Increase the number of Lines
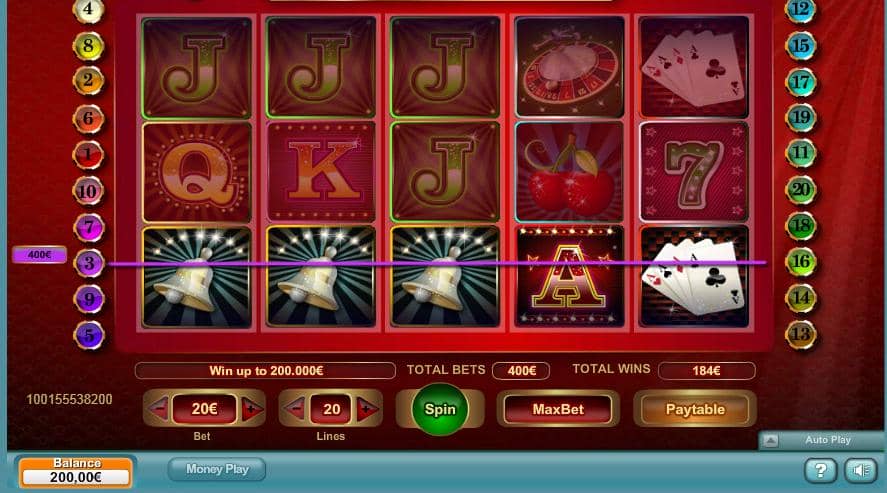887x493 pixels. pos(367,408)
